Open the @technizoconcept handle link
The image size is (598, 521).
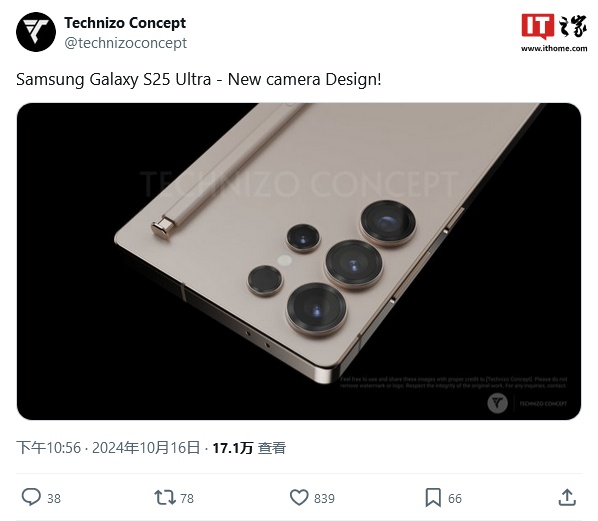pyautogui.click(x=125, y=43)
